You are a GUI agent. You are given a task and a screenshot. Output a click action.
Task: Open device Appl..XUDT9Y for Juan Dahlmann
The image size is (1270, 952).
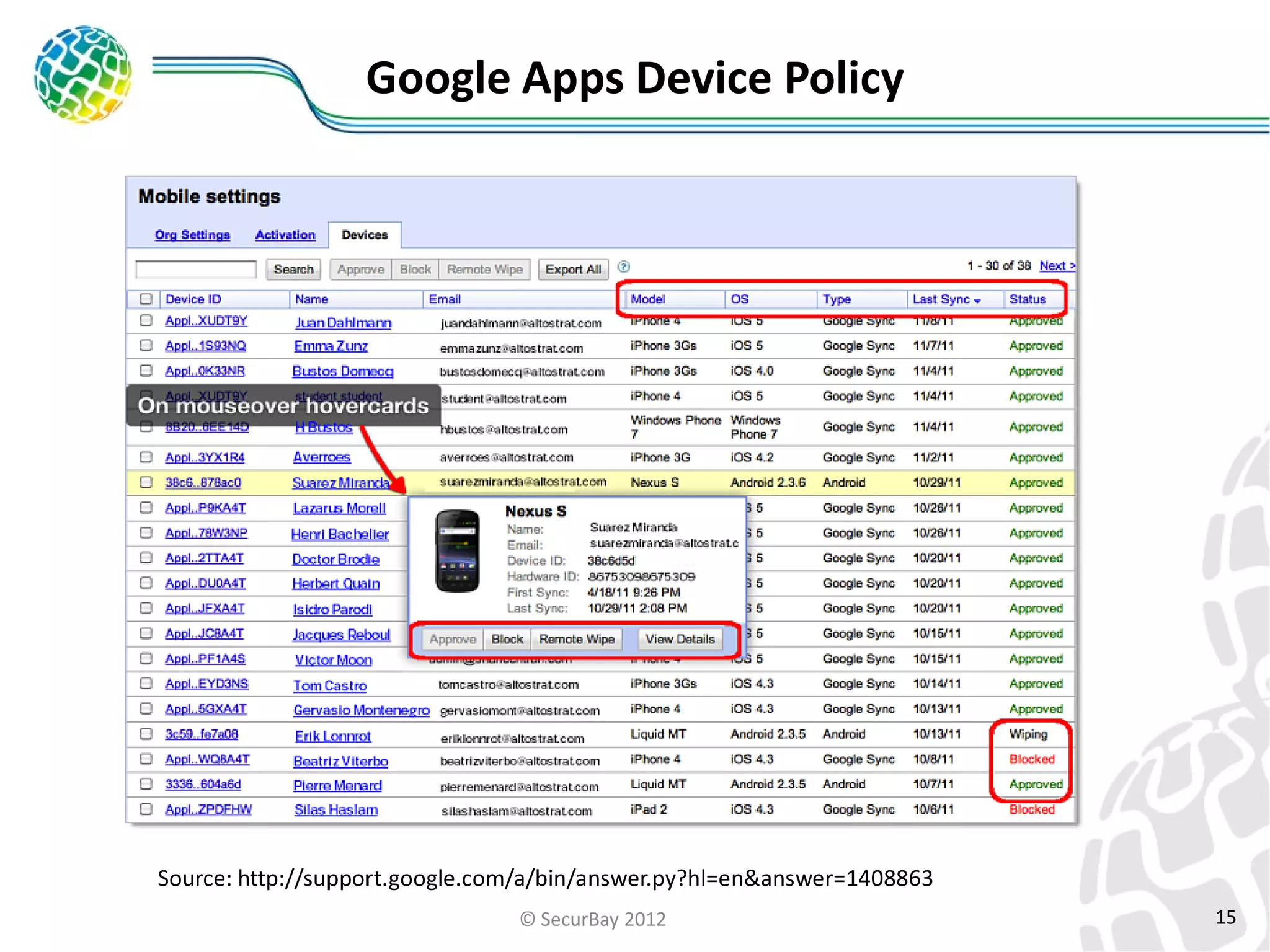click(x=206, y=321)
